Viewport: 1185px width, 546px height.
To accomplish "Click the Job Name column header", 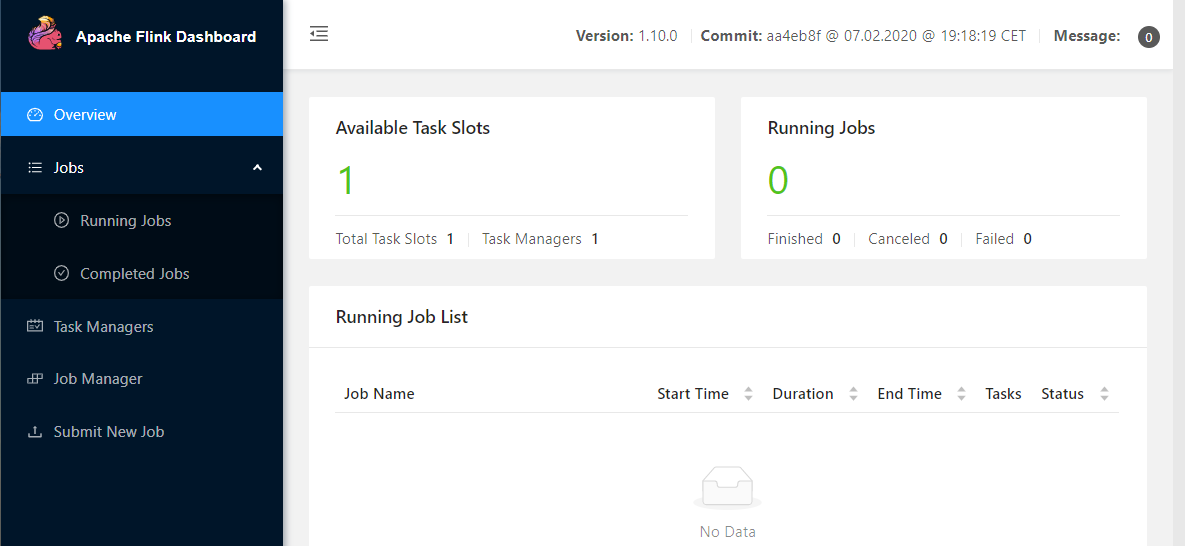I will click(379, 394).
